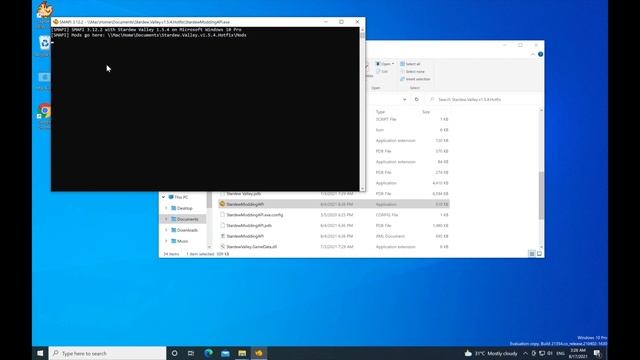Switch to SMAPI console taskbar button
The height and width of the screenshot is (360, 640).
pos(259,353)
